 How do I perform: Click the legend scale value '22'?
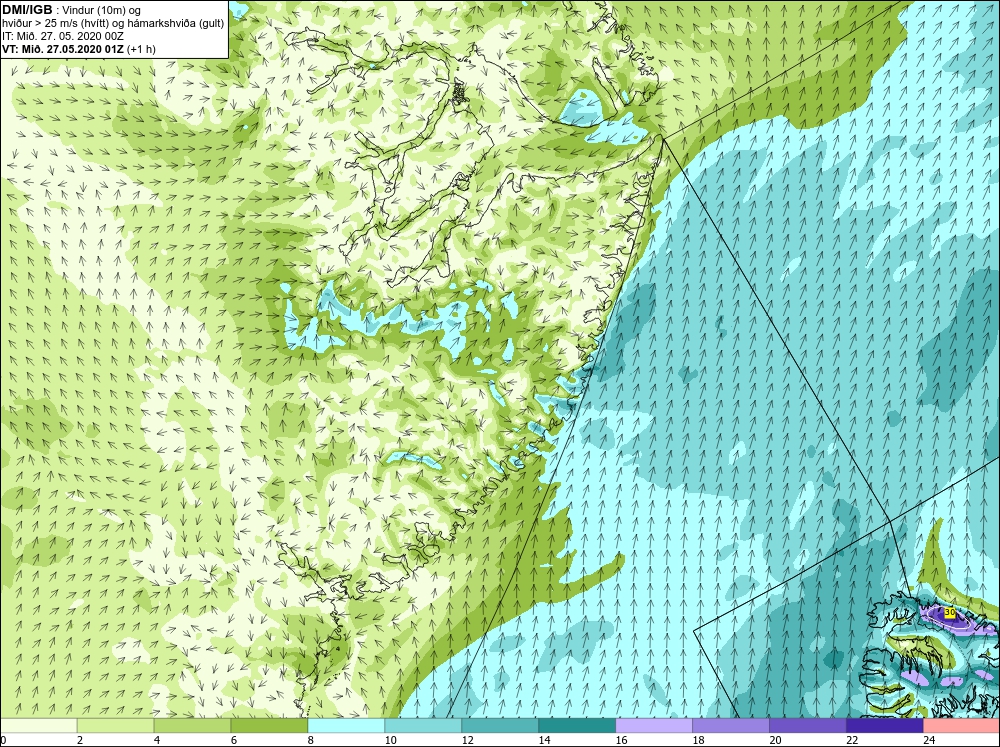852,740
